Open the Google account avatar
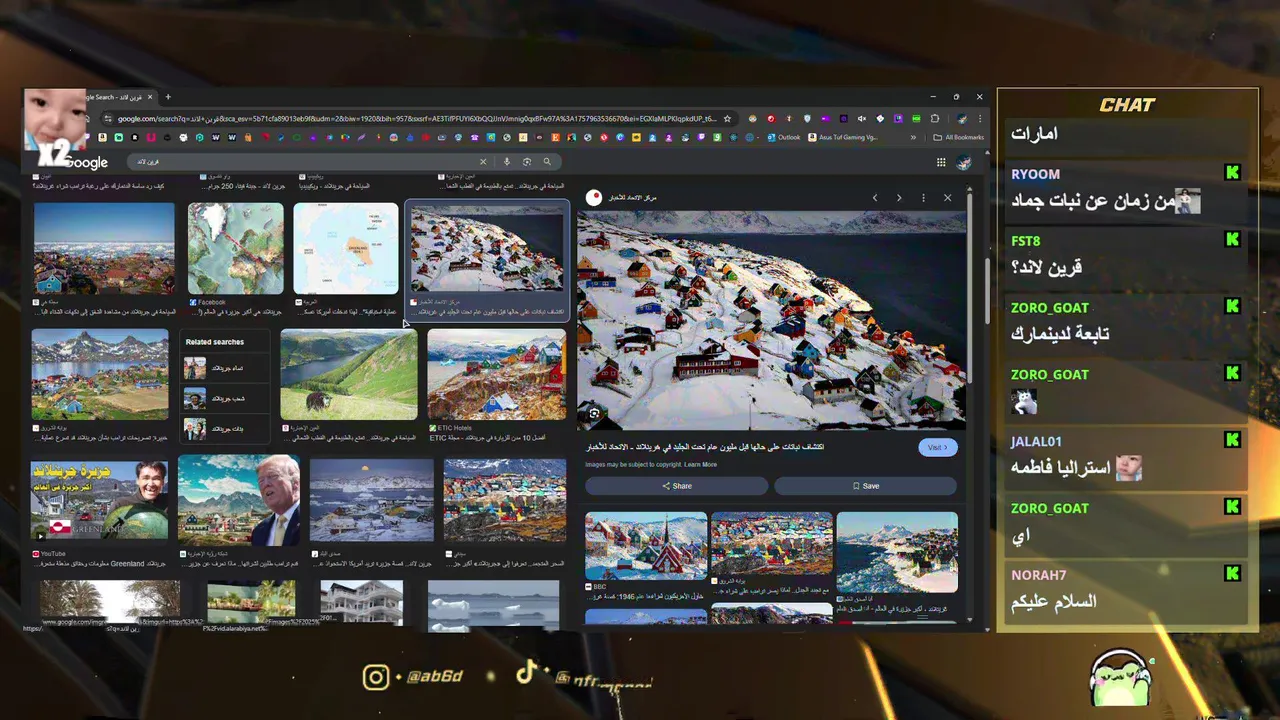The width and height of the screenshot is (1280, 720). coord(965,162)
